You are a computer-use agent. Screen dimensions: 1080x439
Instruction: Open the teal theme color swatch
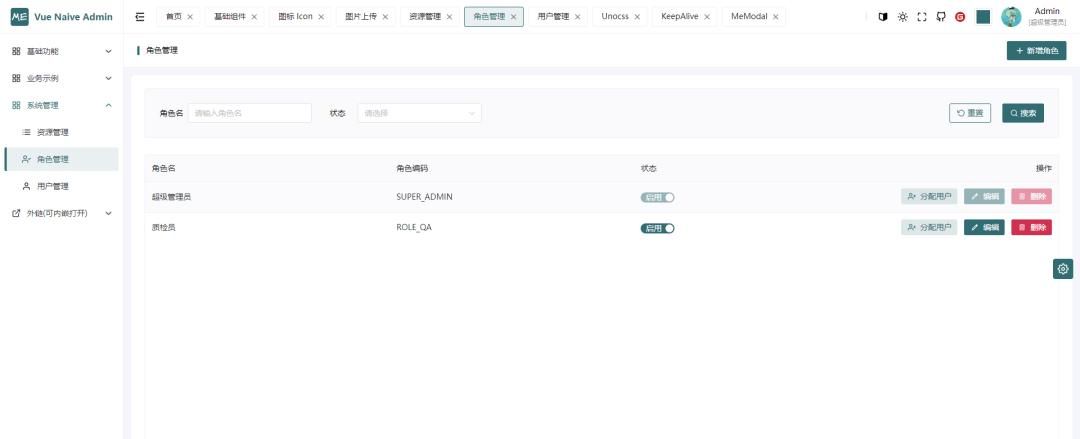click(983, 17)
